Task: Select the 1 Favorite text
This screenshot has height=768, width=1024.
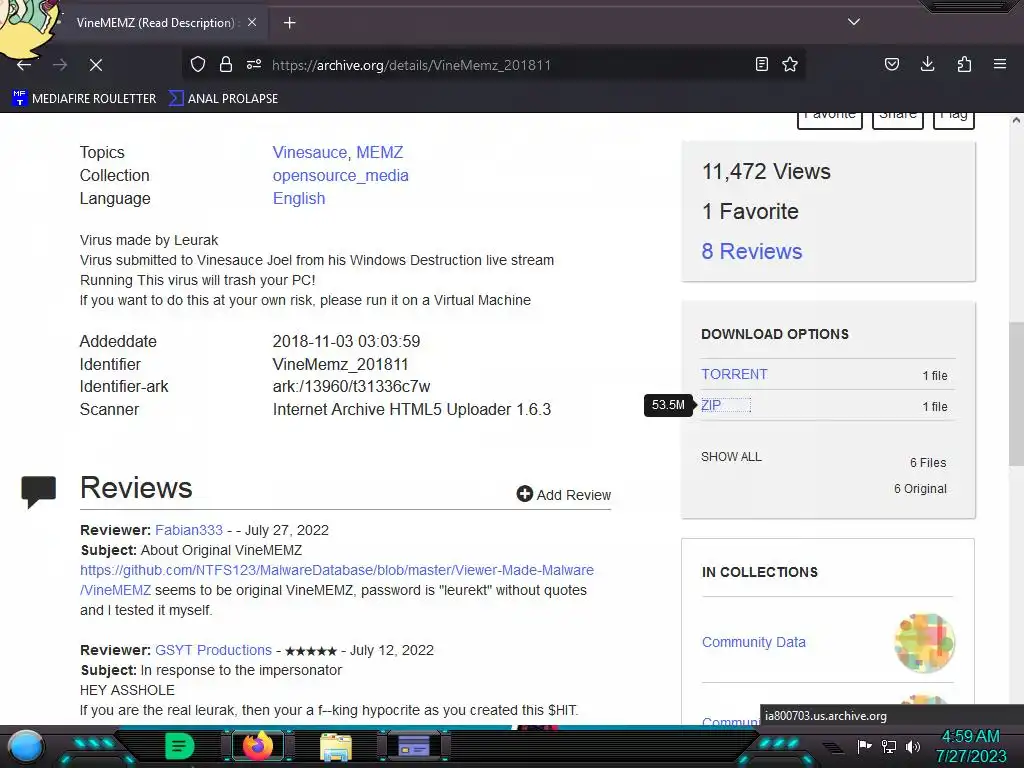Action: pyautogui.click(x=750, y=212)
